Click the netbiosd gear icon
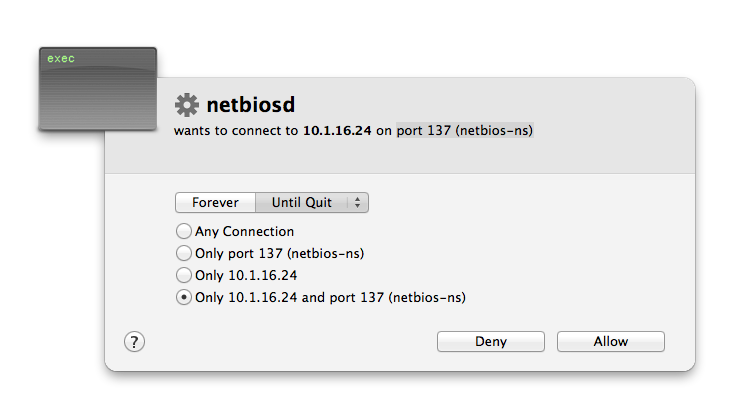This screenshot has height=411, width=729. [187, 105]
